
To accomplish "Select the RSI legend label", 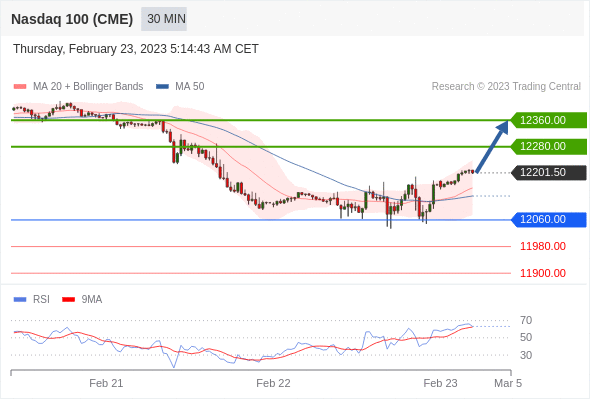I will [41, 300].
